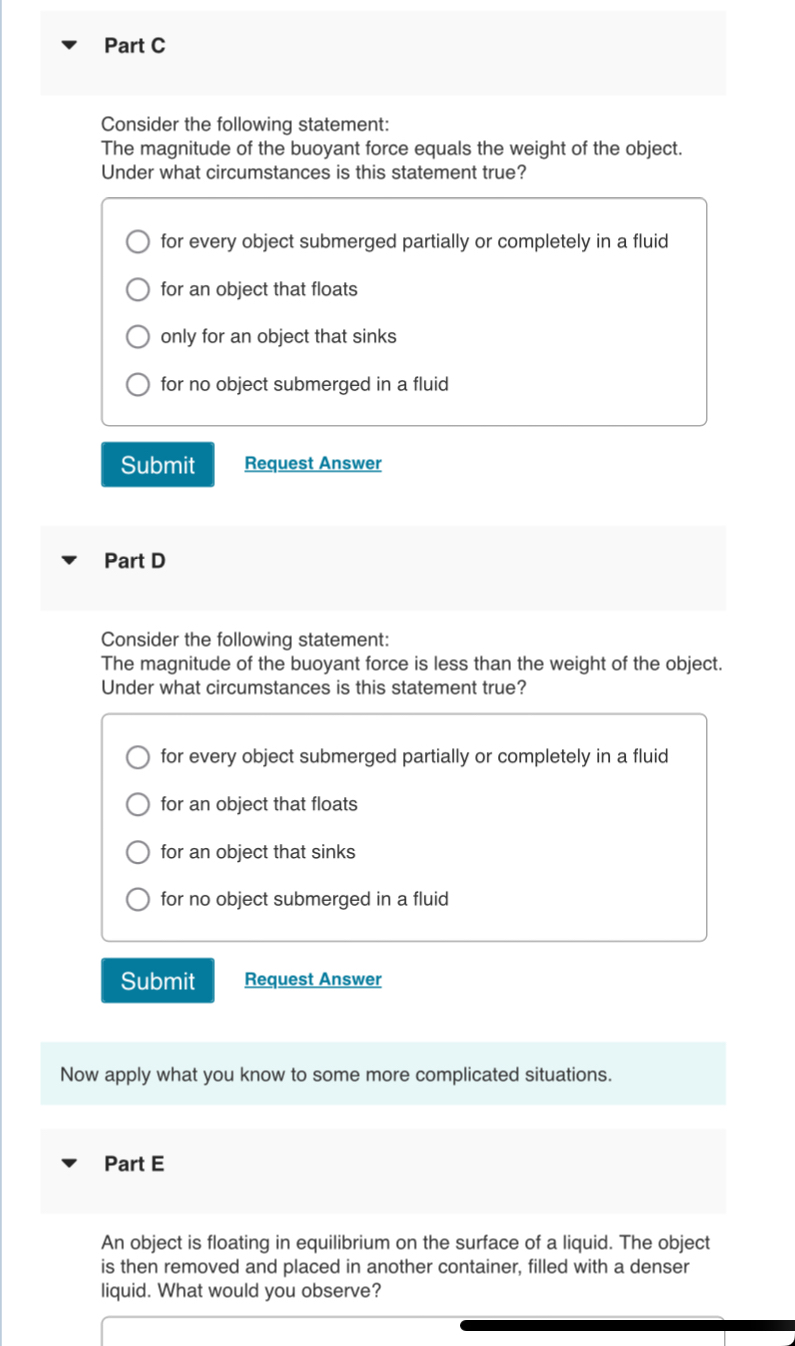Viewport: 795px width, 1346px height.
Task: Select 'for an object that floats' in Part C
Action: (137, 289)
